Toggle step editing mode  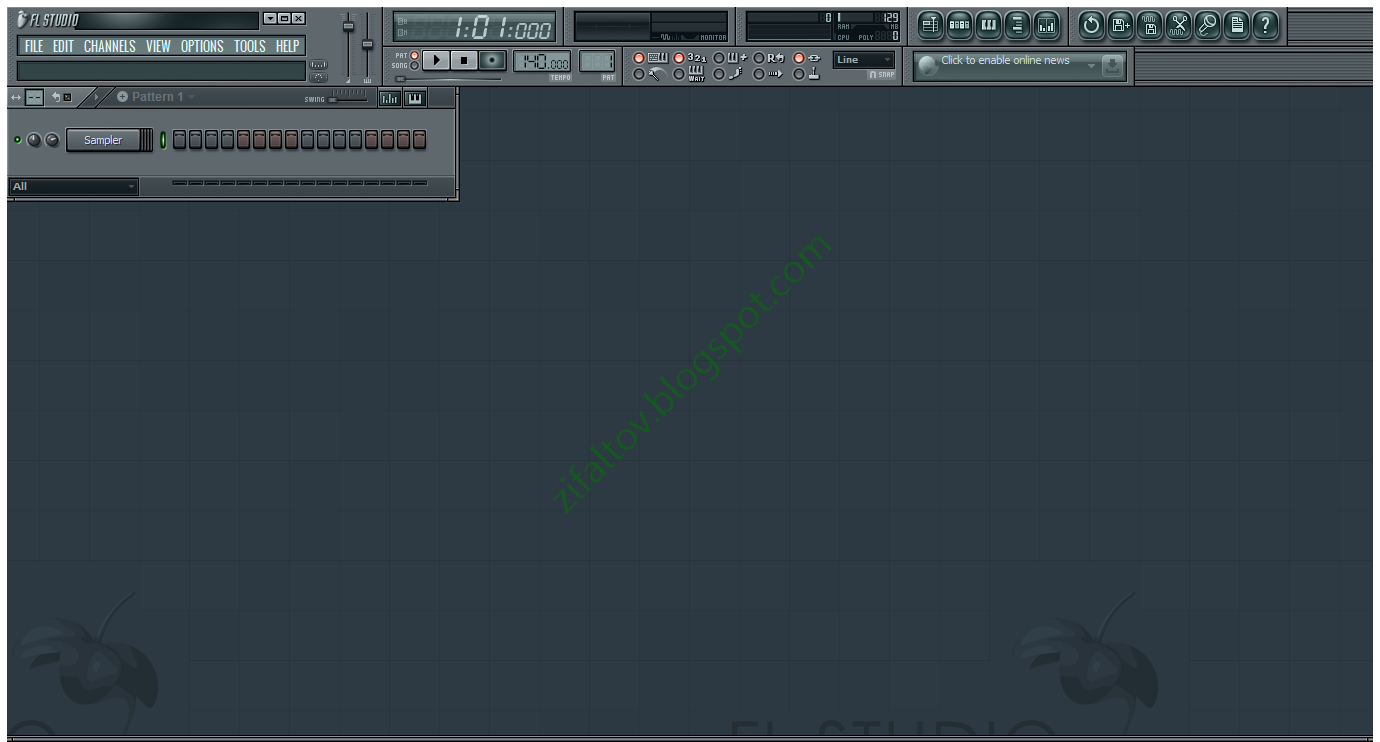pyautogui.click(x=719, y=74)
